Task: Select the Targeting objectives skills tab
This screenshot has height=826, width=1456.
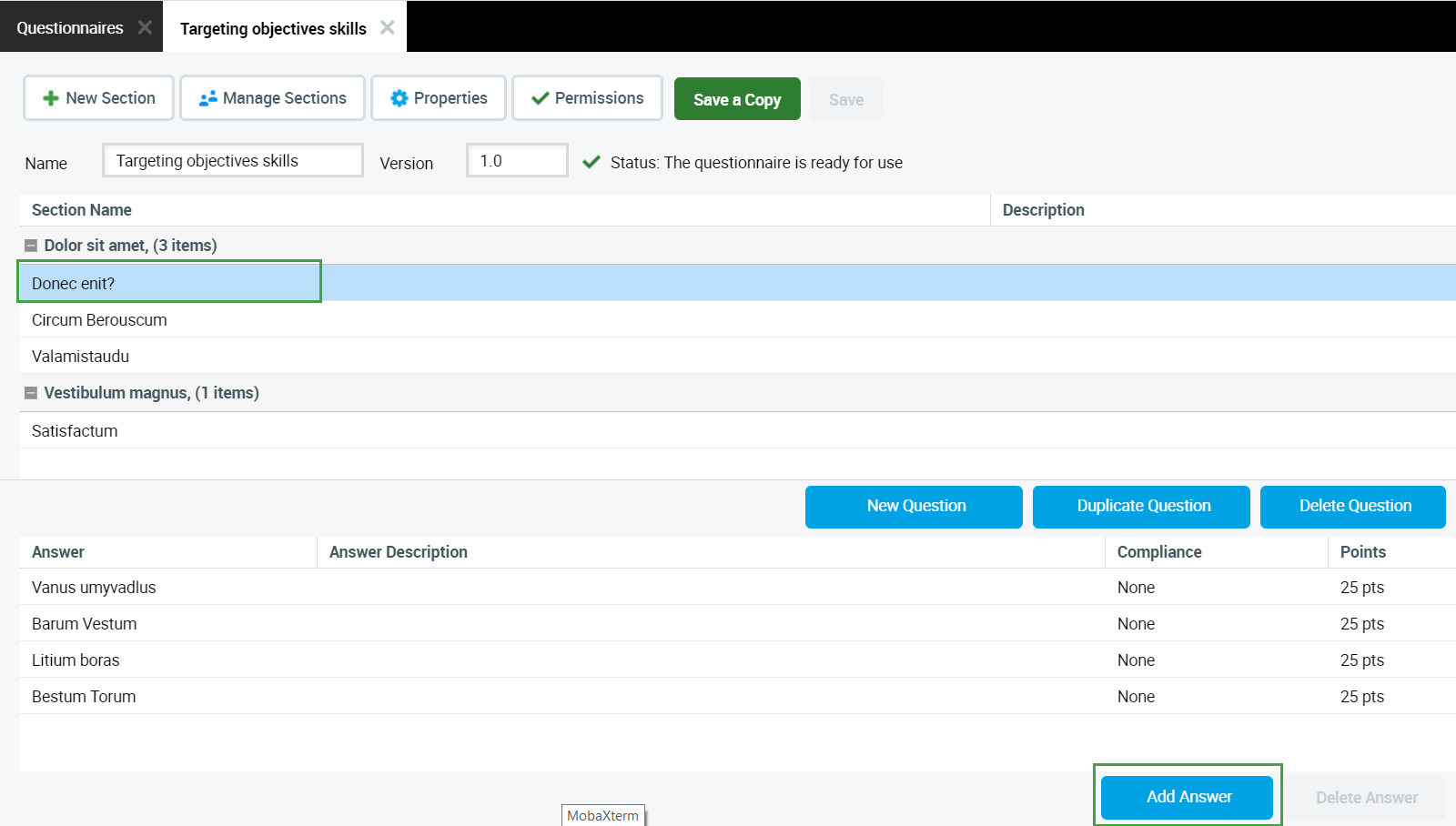Action: point(273,29)
